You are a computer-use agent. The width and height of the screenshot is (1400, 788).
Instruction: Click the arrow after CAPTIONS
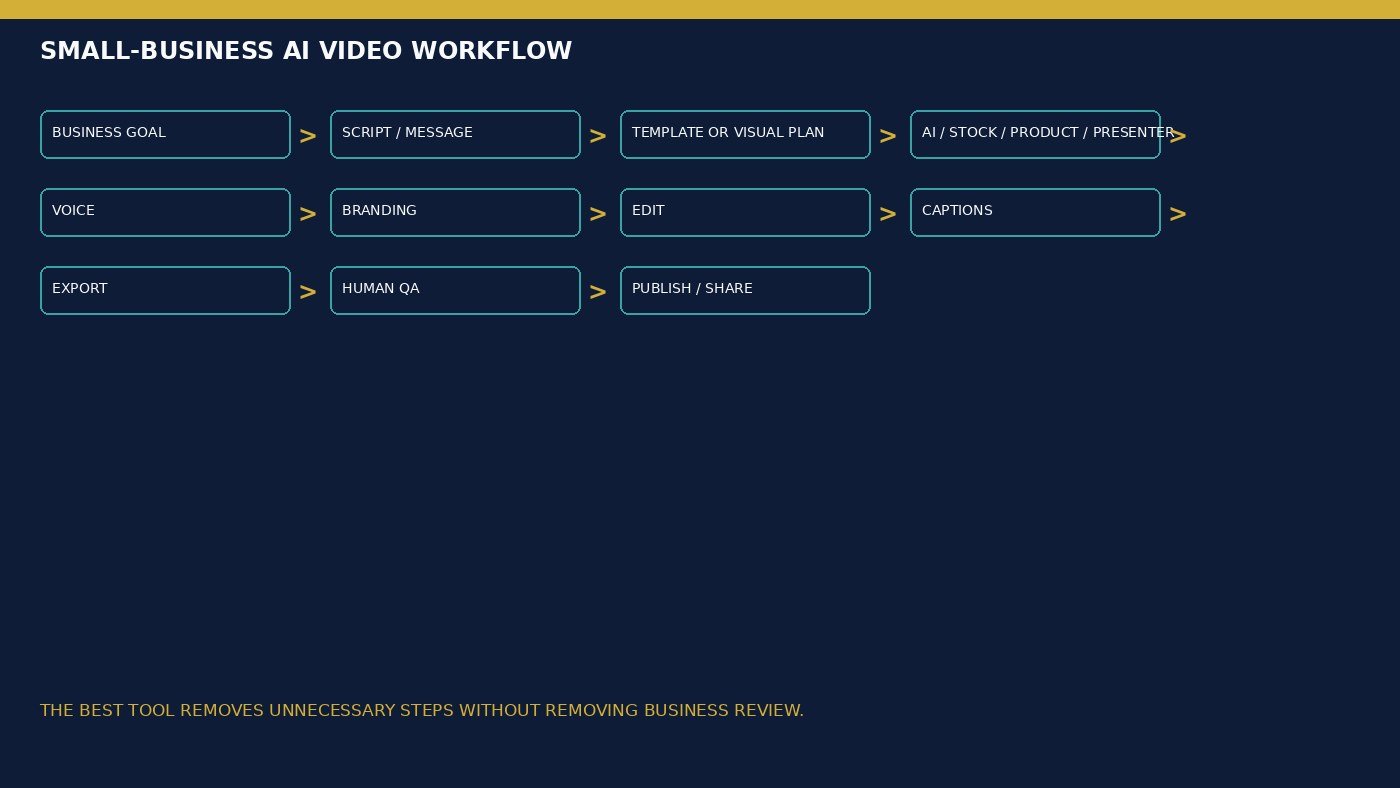pyautogui.click(x=1178, y=214)
